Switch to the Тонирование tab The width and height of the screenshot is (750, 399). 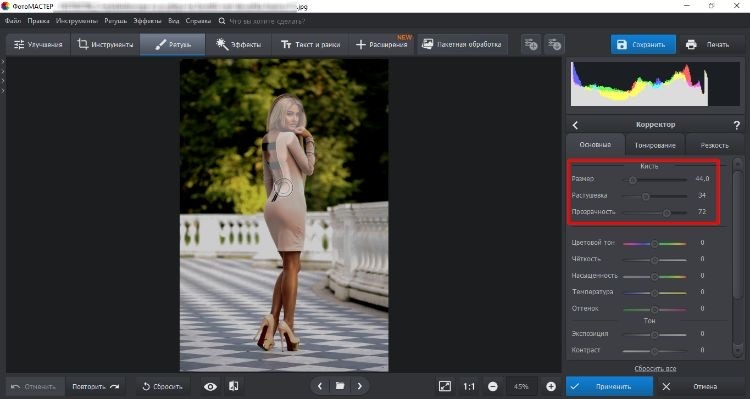pyautogui.click(x=655, y=145)
